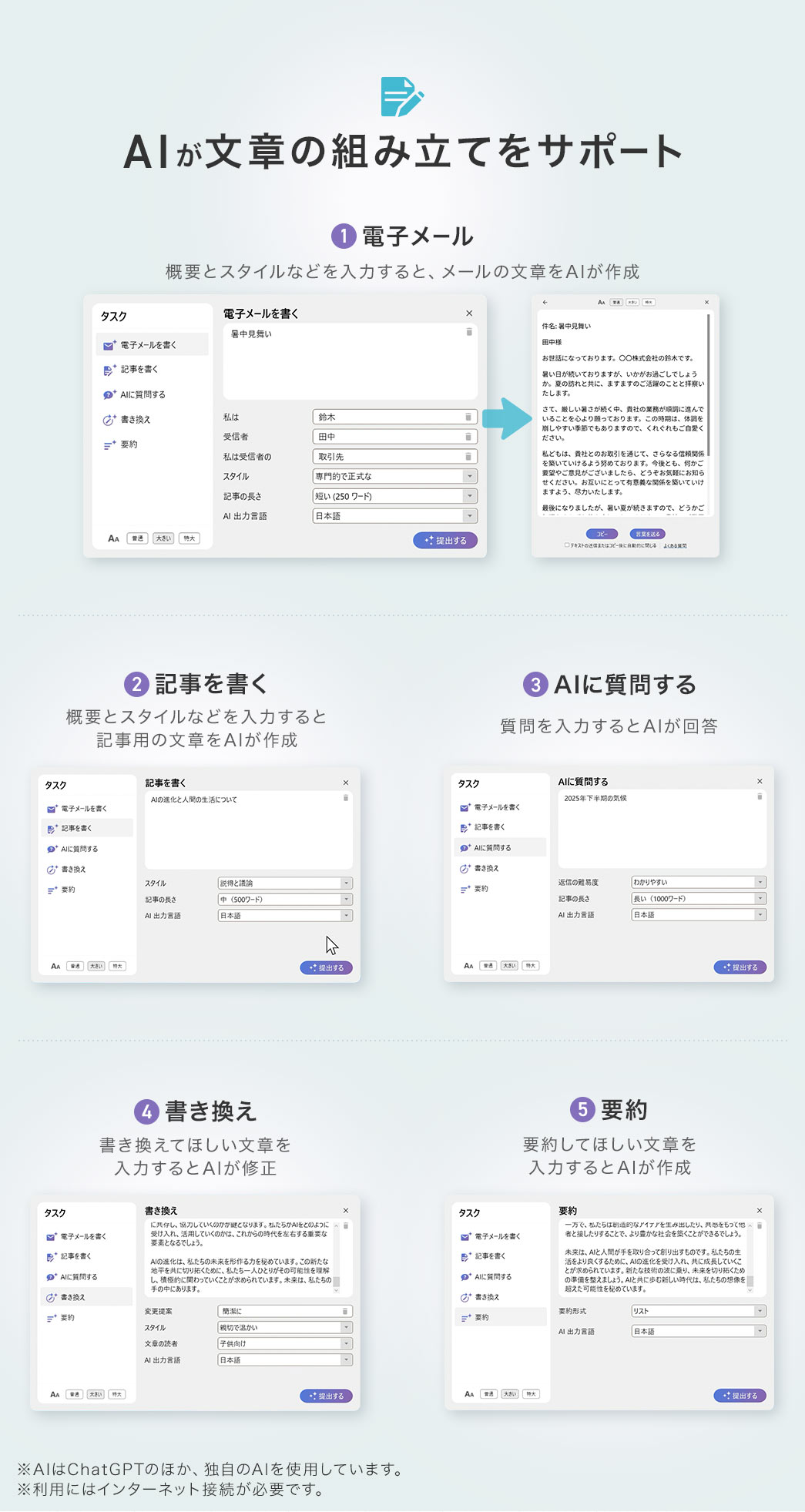Screen dimensions: 805x1512
Task: Set font size to 特大 in the email panel
Action: [190, 538]
